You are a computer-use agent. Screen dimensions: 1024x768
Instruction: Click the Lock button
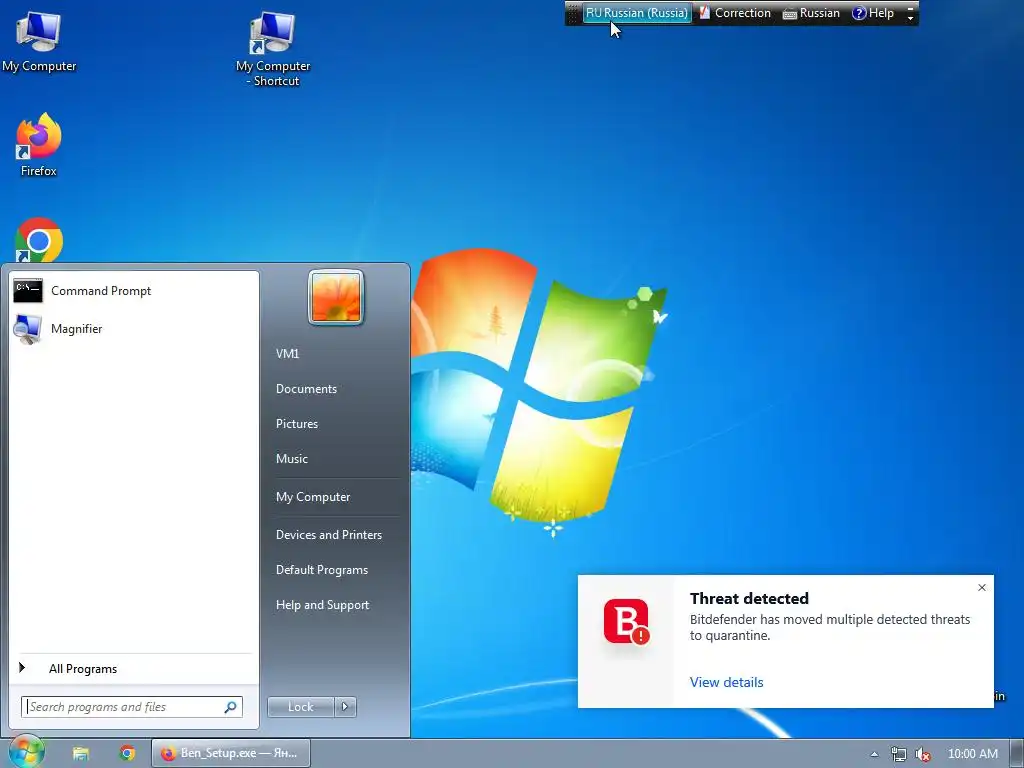[x=300, y=707]
